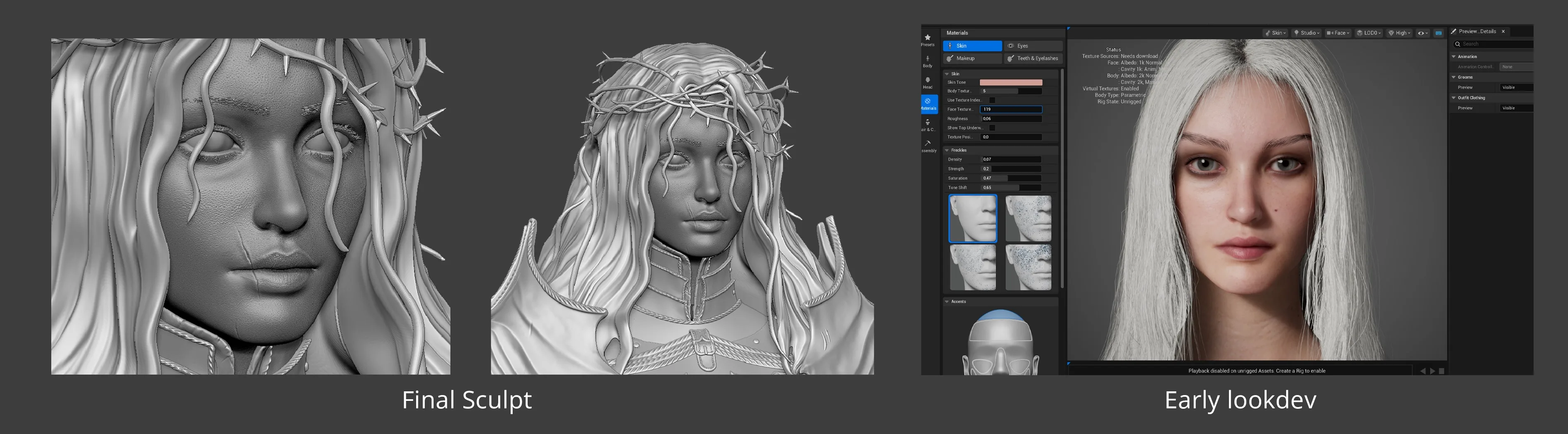Click the 'Playback disabled on unrigged Assets' message
Viewport: 1568px width, 434px height.
[1256, 371]
